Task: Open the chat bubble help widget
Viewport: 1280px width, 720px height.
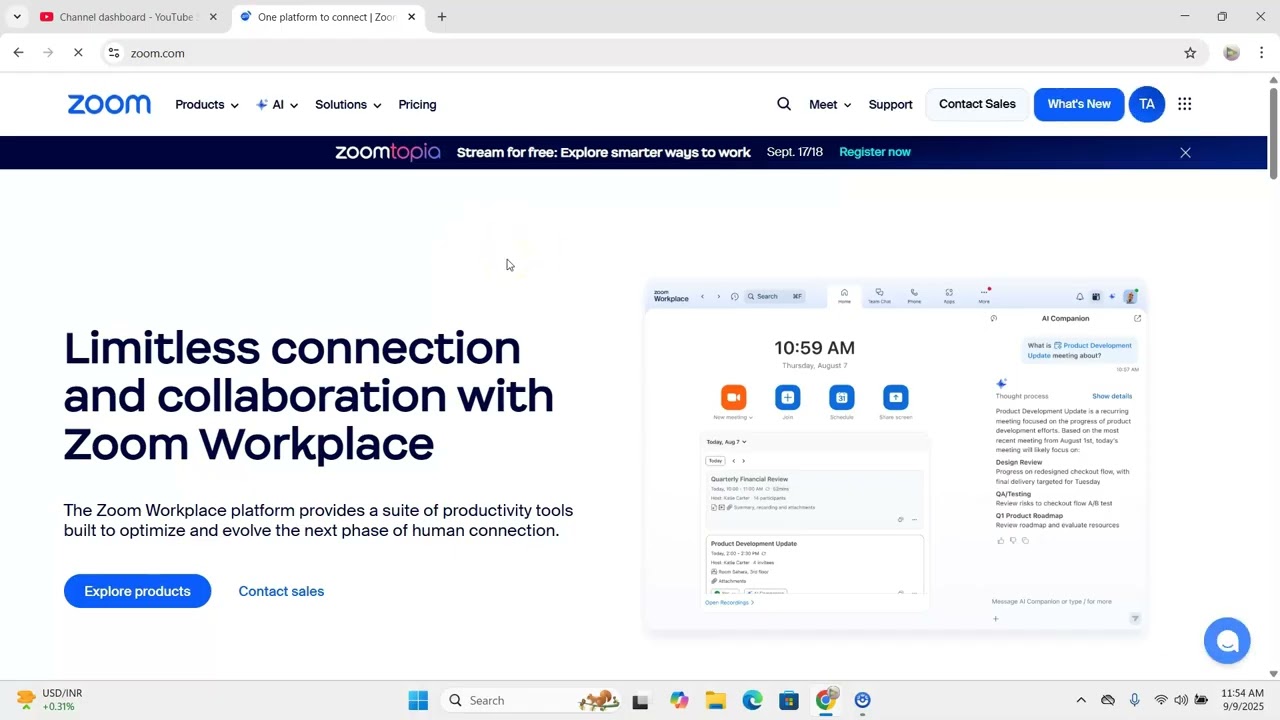Action: tap(1227, 640)
